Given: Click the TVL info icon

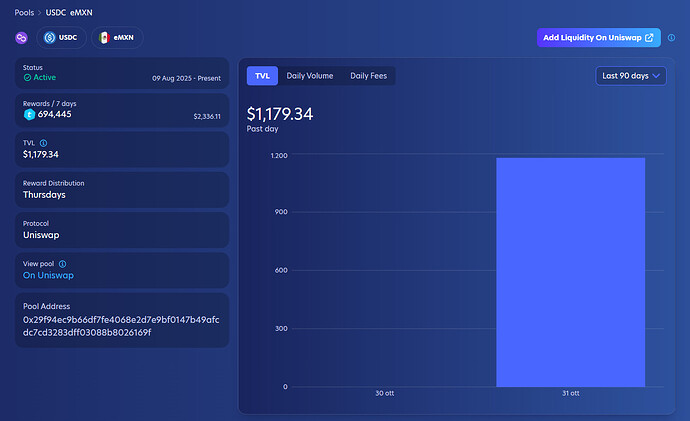Looking at the screenshot, I should point(43,143).
